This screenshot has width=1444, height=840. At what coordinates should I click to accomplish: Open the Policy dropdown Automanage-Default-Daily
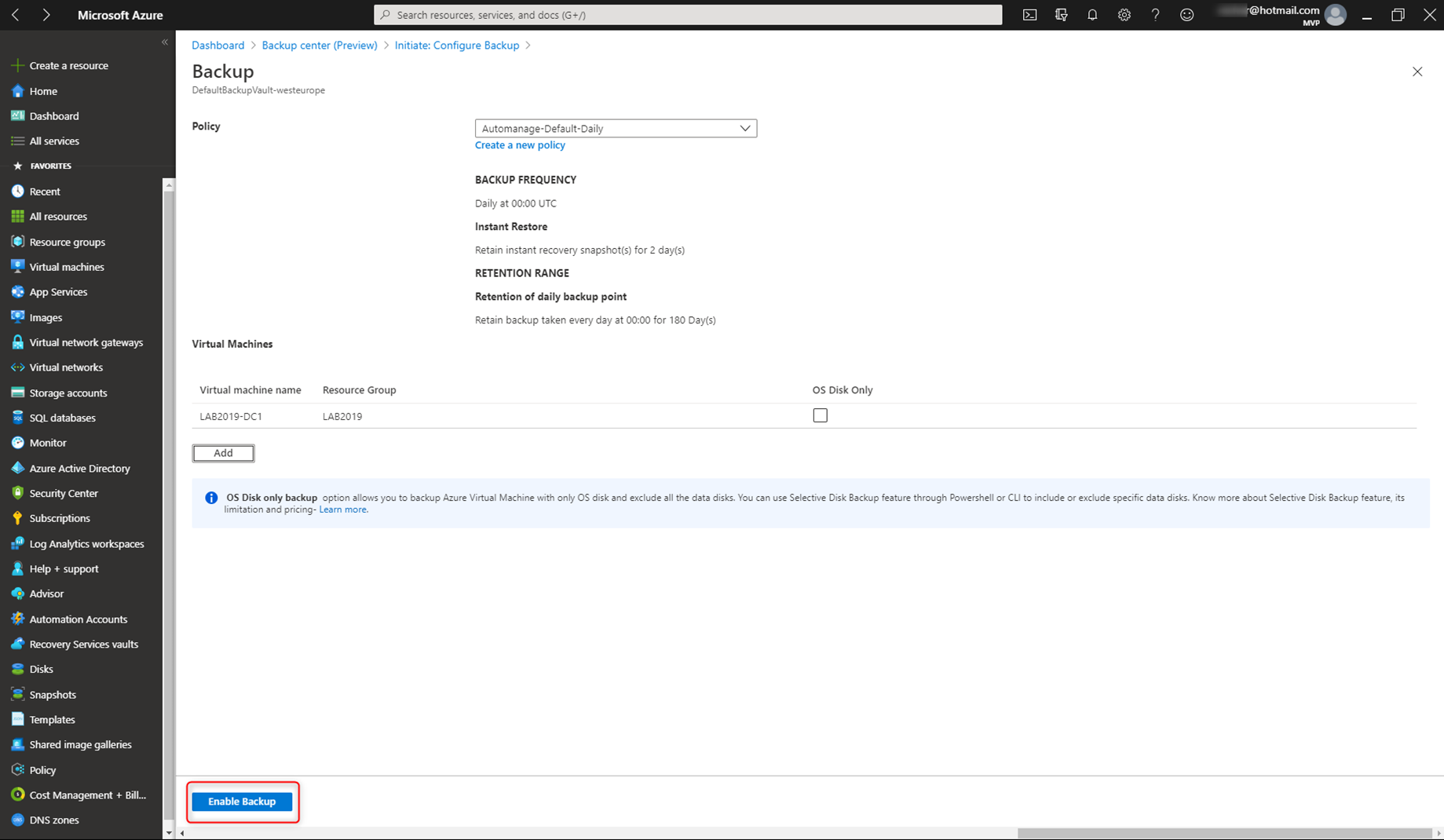616,128
